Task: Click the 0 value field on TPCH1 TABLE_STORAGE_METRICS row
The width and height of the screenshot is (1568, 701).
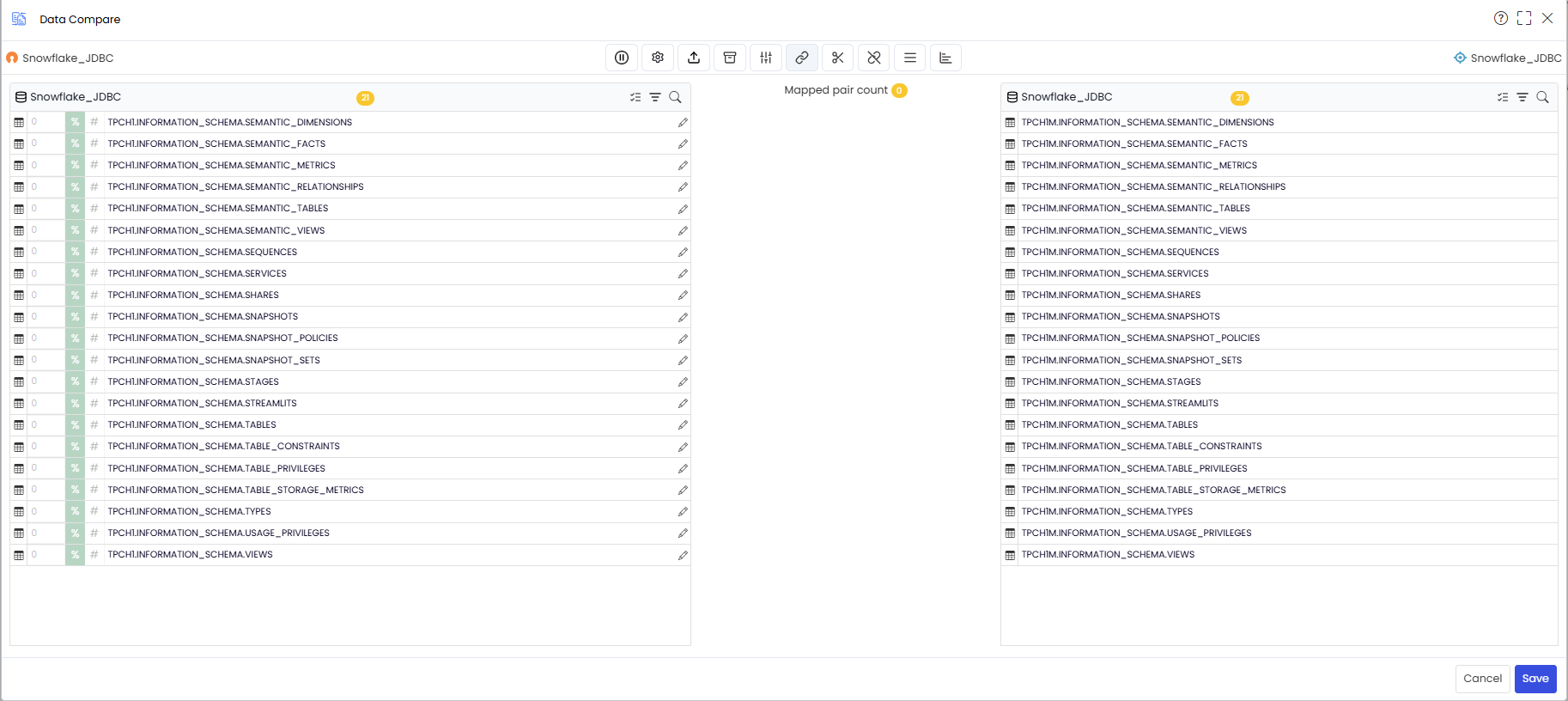Action: [46, 490]
